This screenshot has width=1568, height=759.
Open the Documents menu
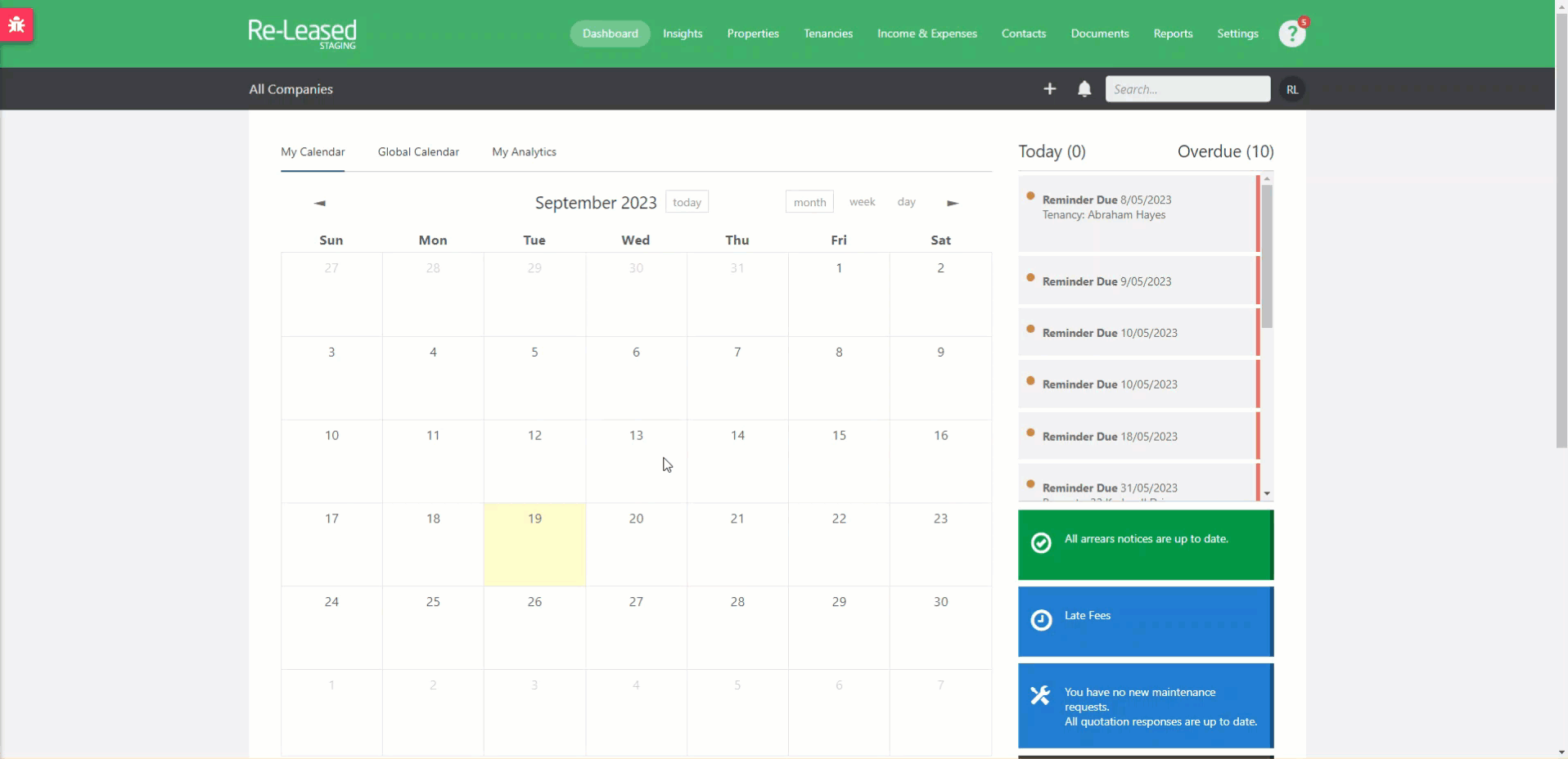[x=1100, y=34]
